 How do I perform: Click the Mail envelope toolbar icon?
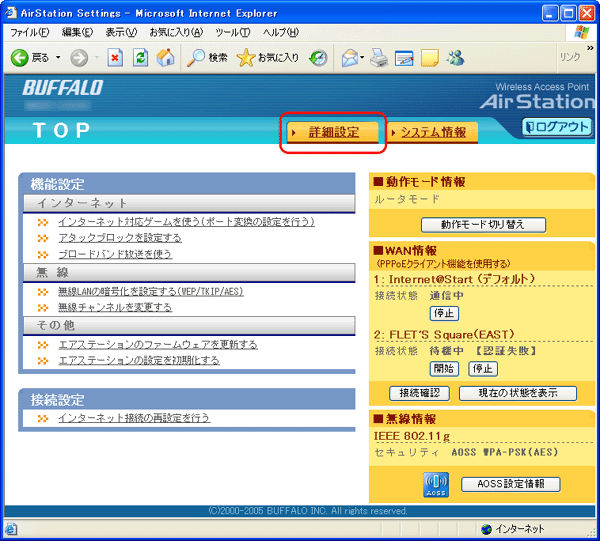tap(350, 58)
